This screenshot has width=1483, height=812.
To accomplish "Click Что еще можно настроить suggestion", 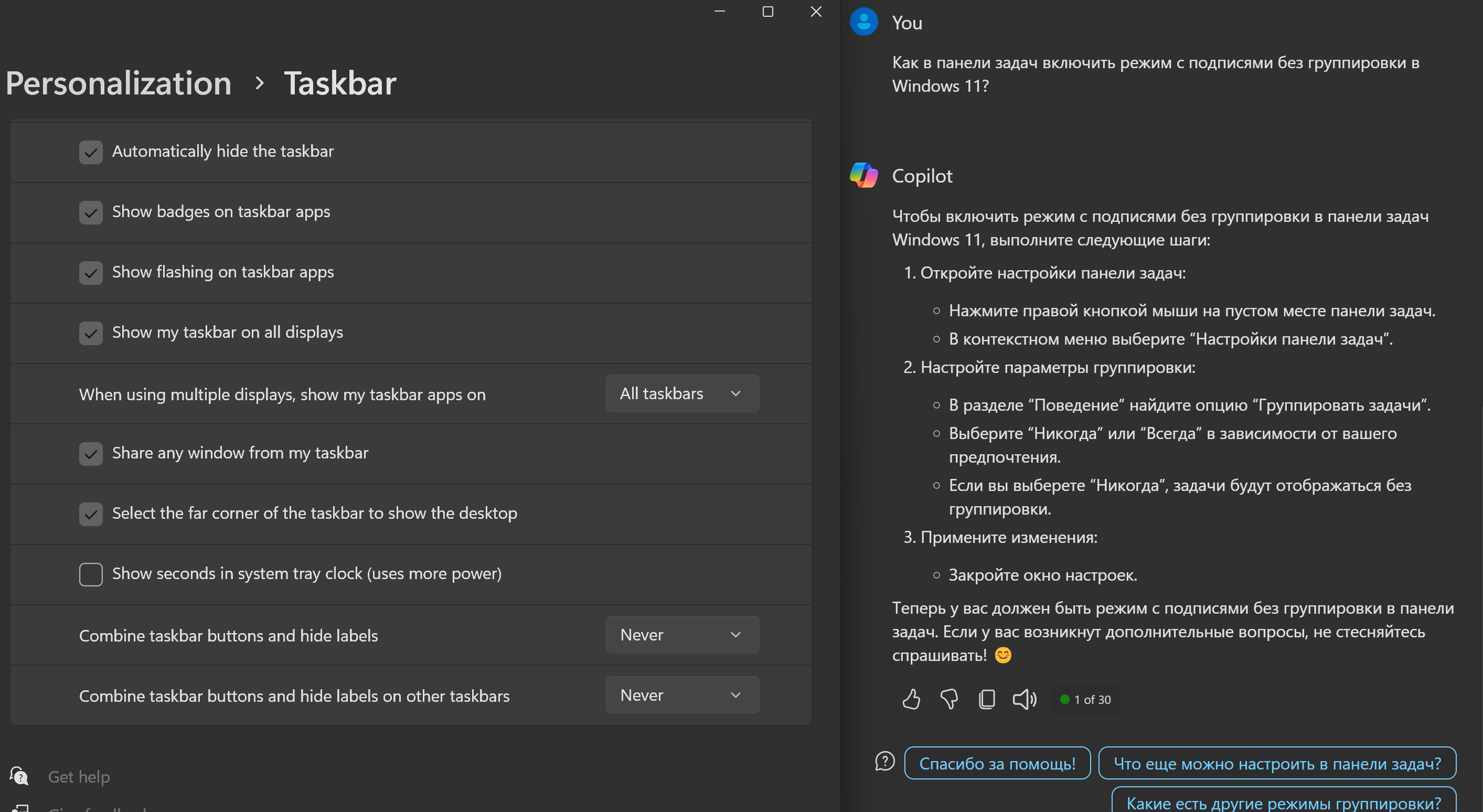I will pyautogui.click(x=1277, y=763).
